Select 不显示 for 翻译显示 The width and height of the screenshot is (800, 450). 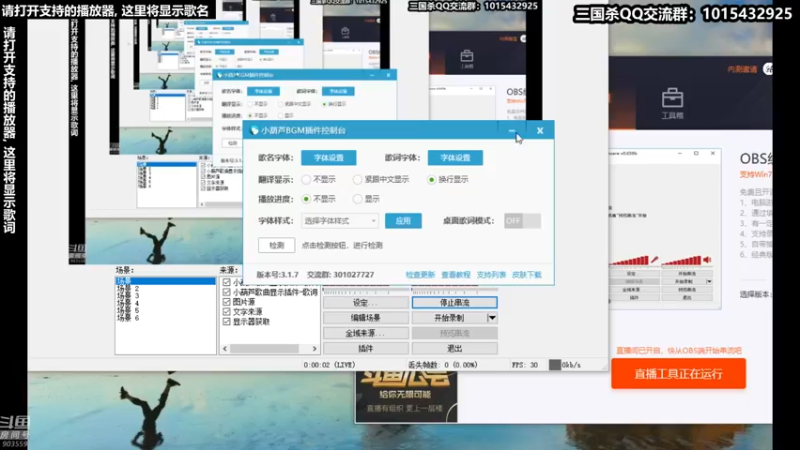[x=306, y=180]
